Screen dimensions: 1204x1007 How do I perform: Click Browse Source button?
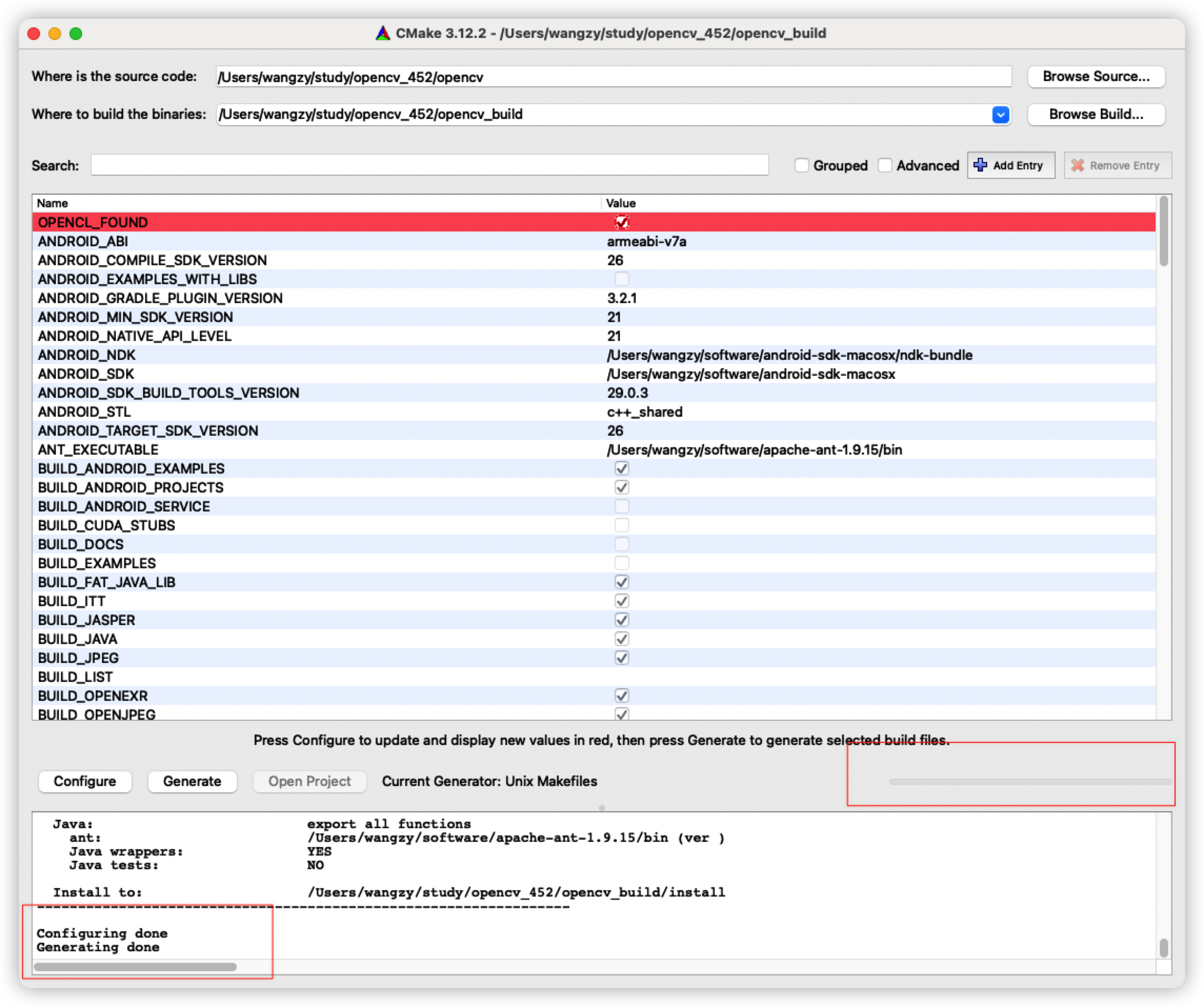1096,76
